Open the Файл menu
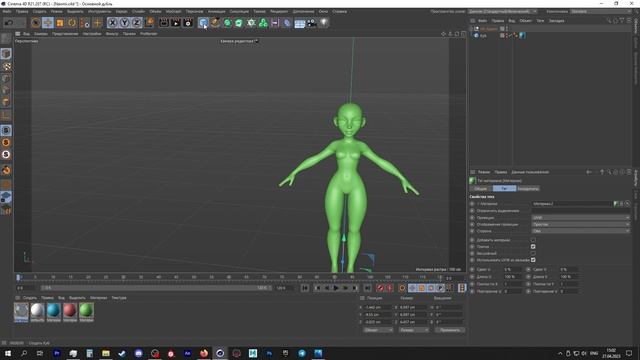 pyautogui.click(x=7, y=11)
